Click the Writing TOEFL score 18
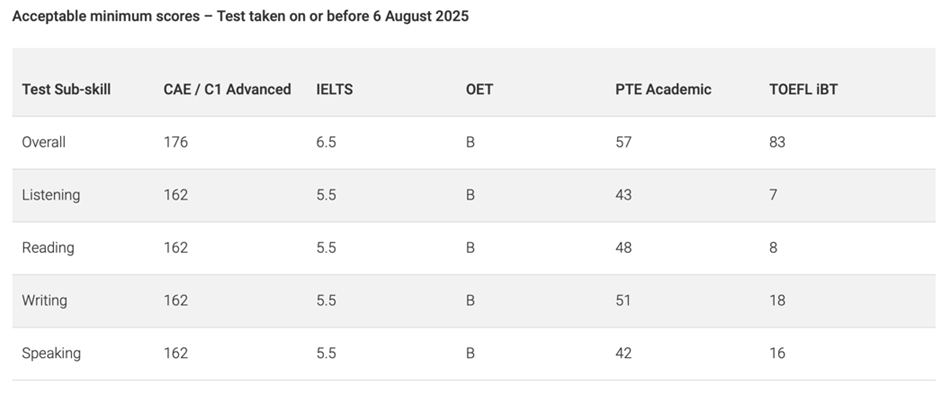This screenshot has width=947, height=395. [x=777, y=300]
